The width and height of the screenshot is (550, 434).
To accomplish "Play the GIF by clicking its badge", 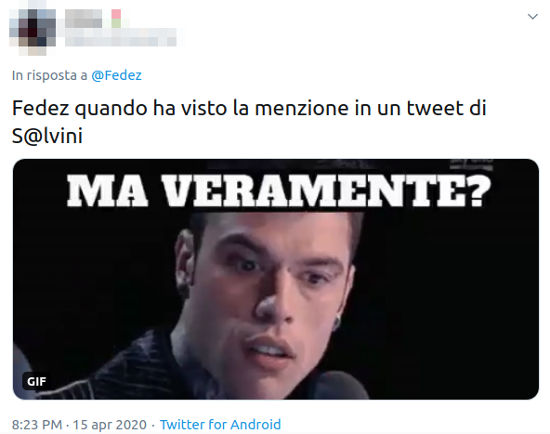I will click(x=36, y=381).
